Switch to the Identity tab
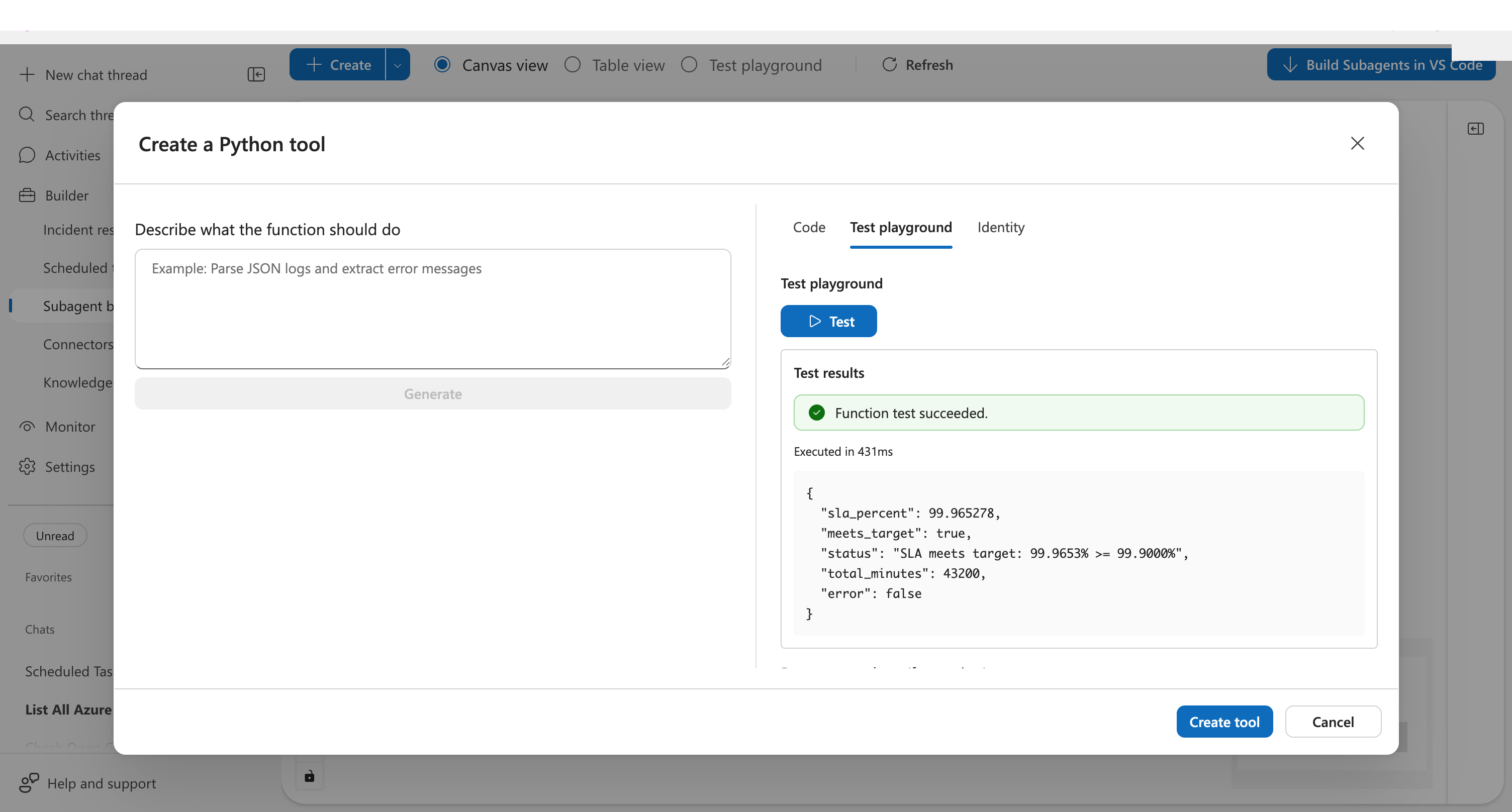The width and height of the screenshot is (1512, 812). (1001, 228)
